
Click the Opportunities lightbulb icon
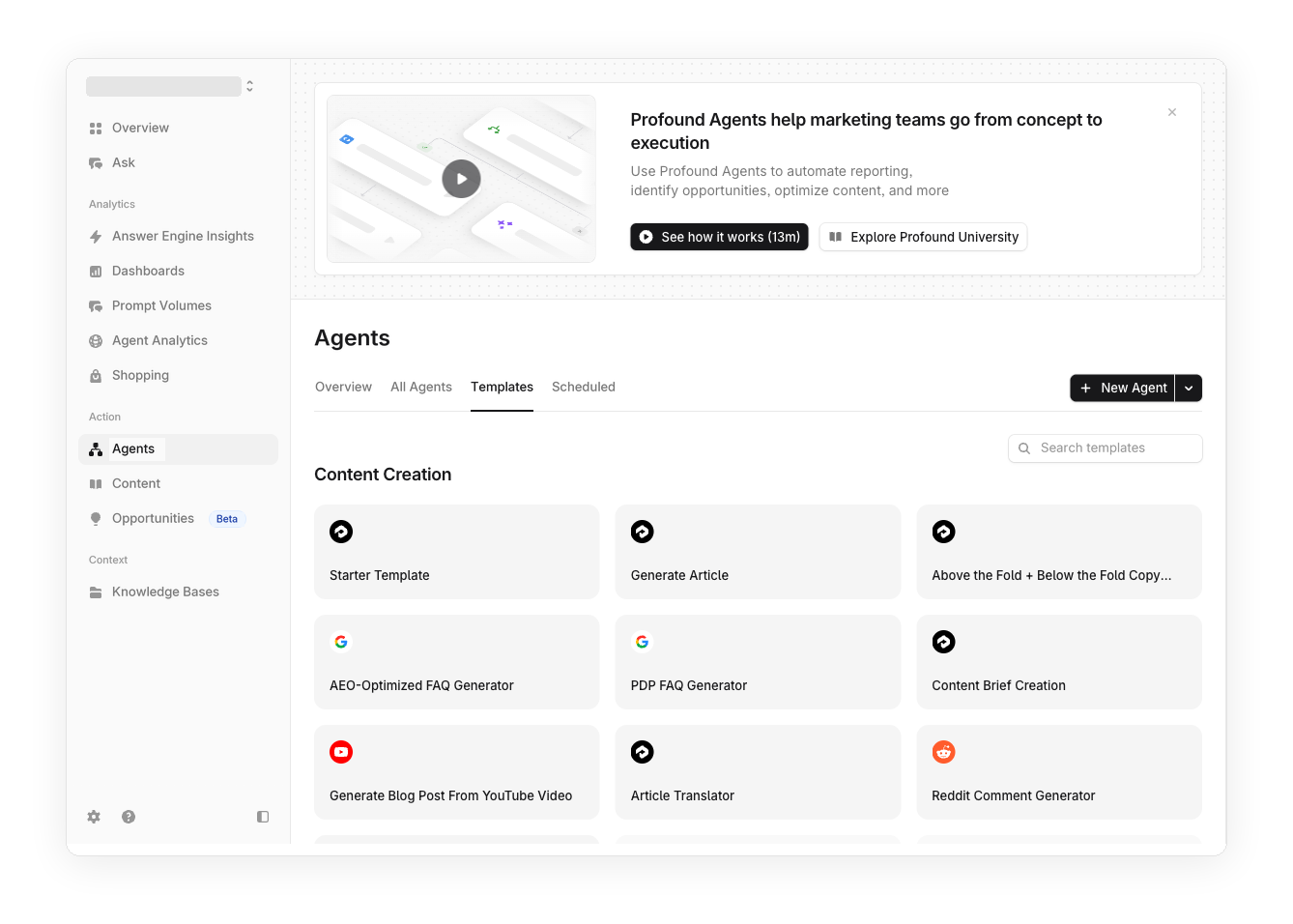point(96,519)
